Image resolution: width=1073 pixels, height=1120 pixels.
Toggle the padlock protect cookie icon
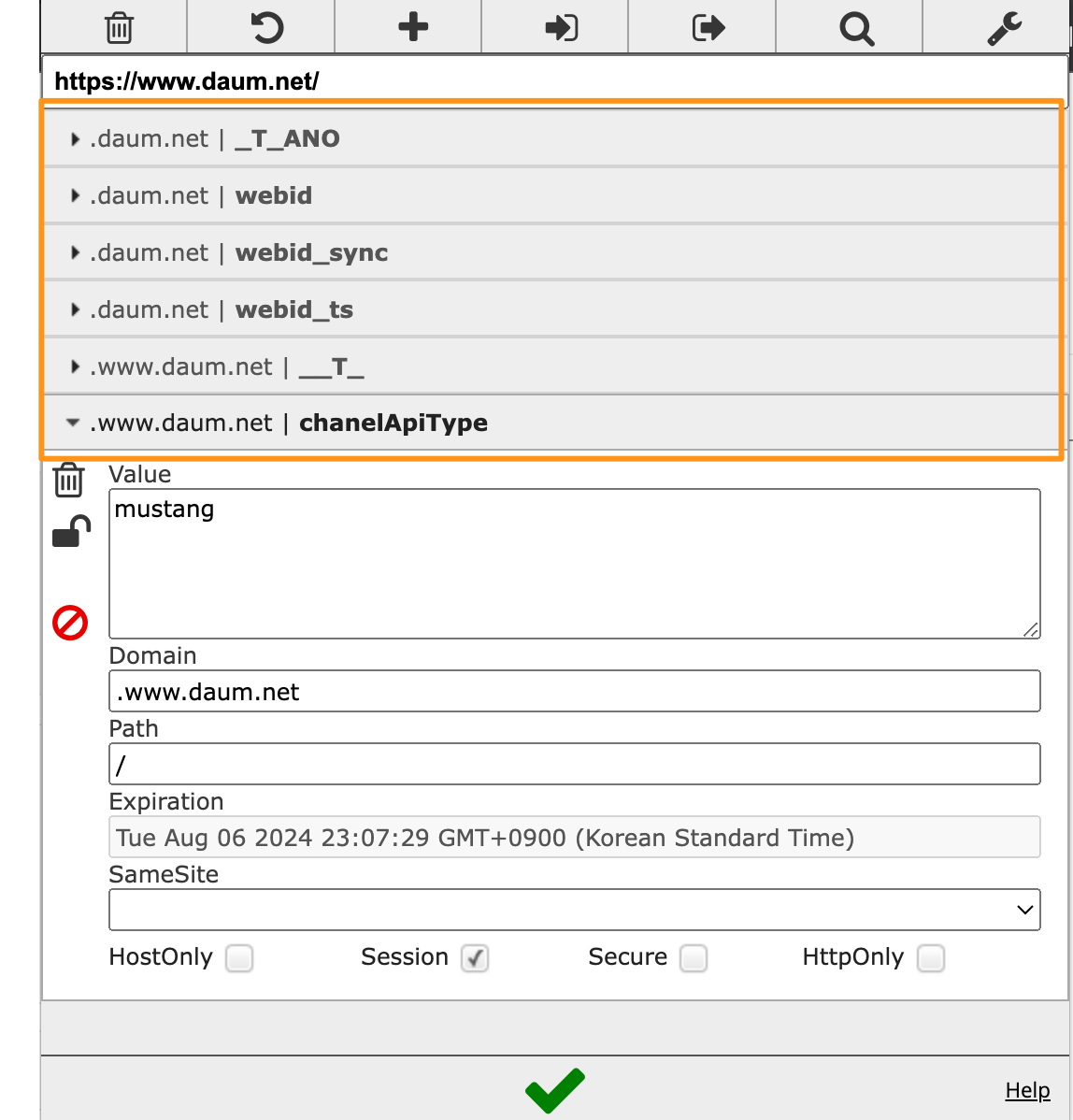coord(71,532)
